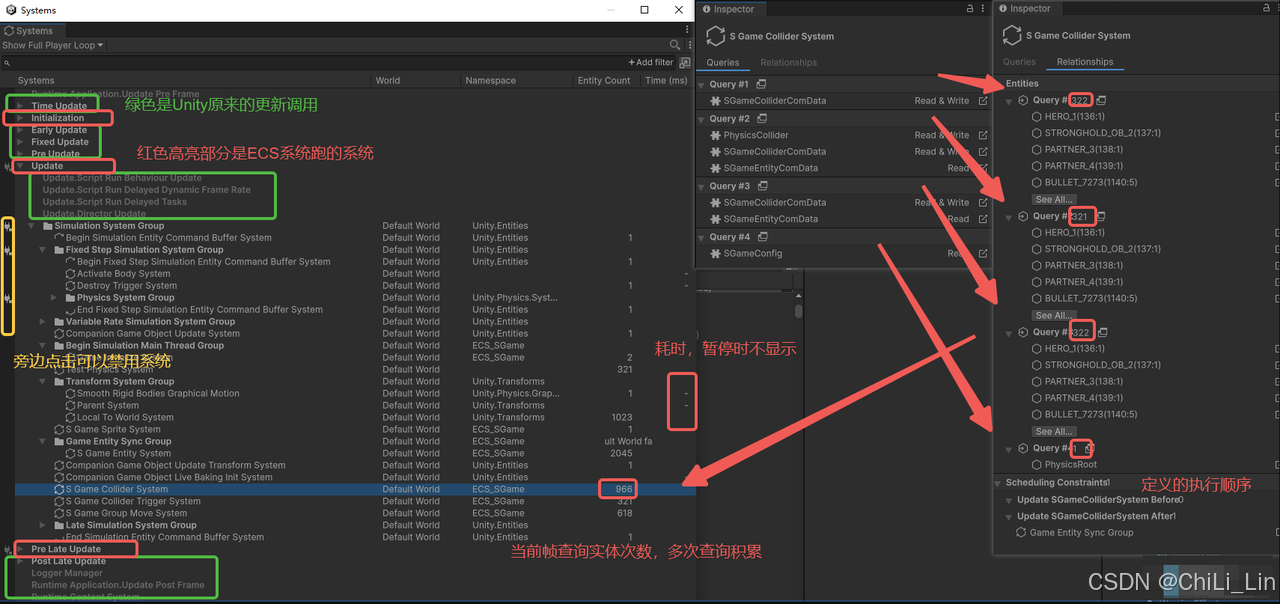Select Destroy Trigger System row
Image resolution: width=1280 pixels, height=604 pixels.
point(354,286)
